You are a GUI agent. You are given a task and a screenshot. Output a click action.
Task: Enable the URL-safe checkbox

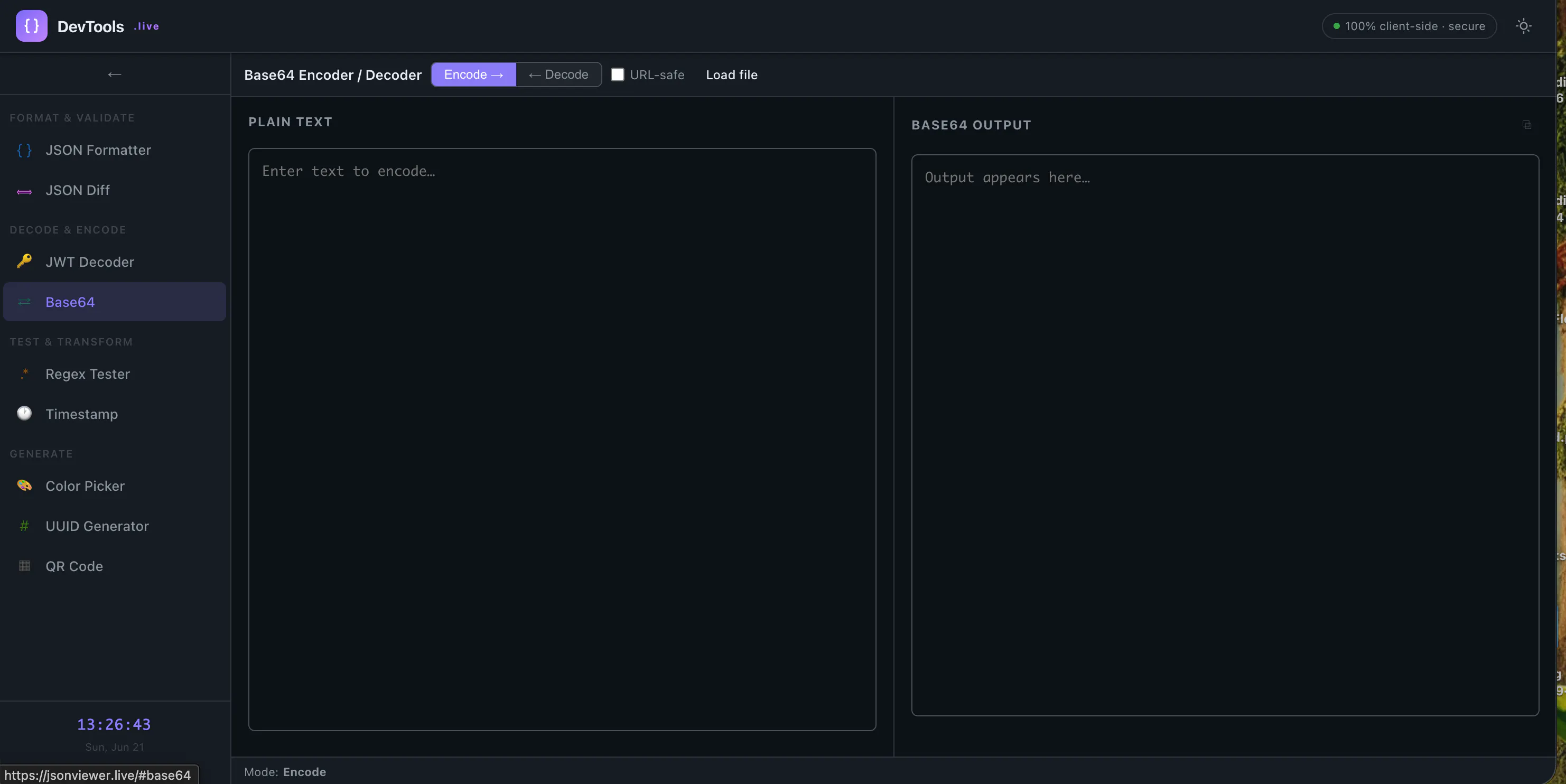point(617,74)
